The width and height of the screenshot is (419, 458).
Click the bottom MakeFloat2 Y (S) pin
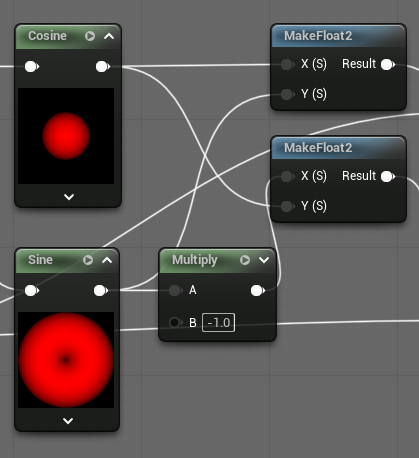click(x=287, y=206)
